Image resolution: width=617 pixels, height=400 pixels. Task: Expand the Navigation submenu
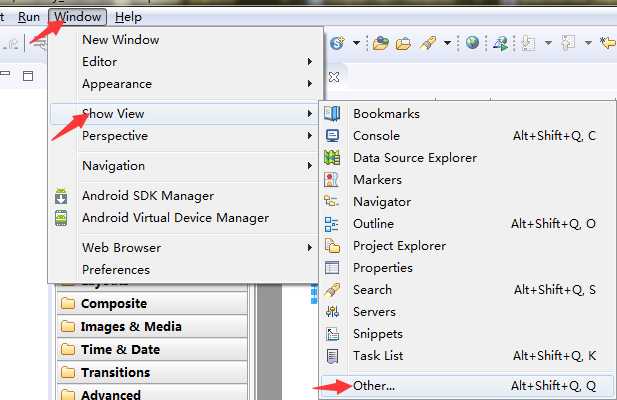(x=185, y=166)
